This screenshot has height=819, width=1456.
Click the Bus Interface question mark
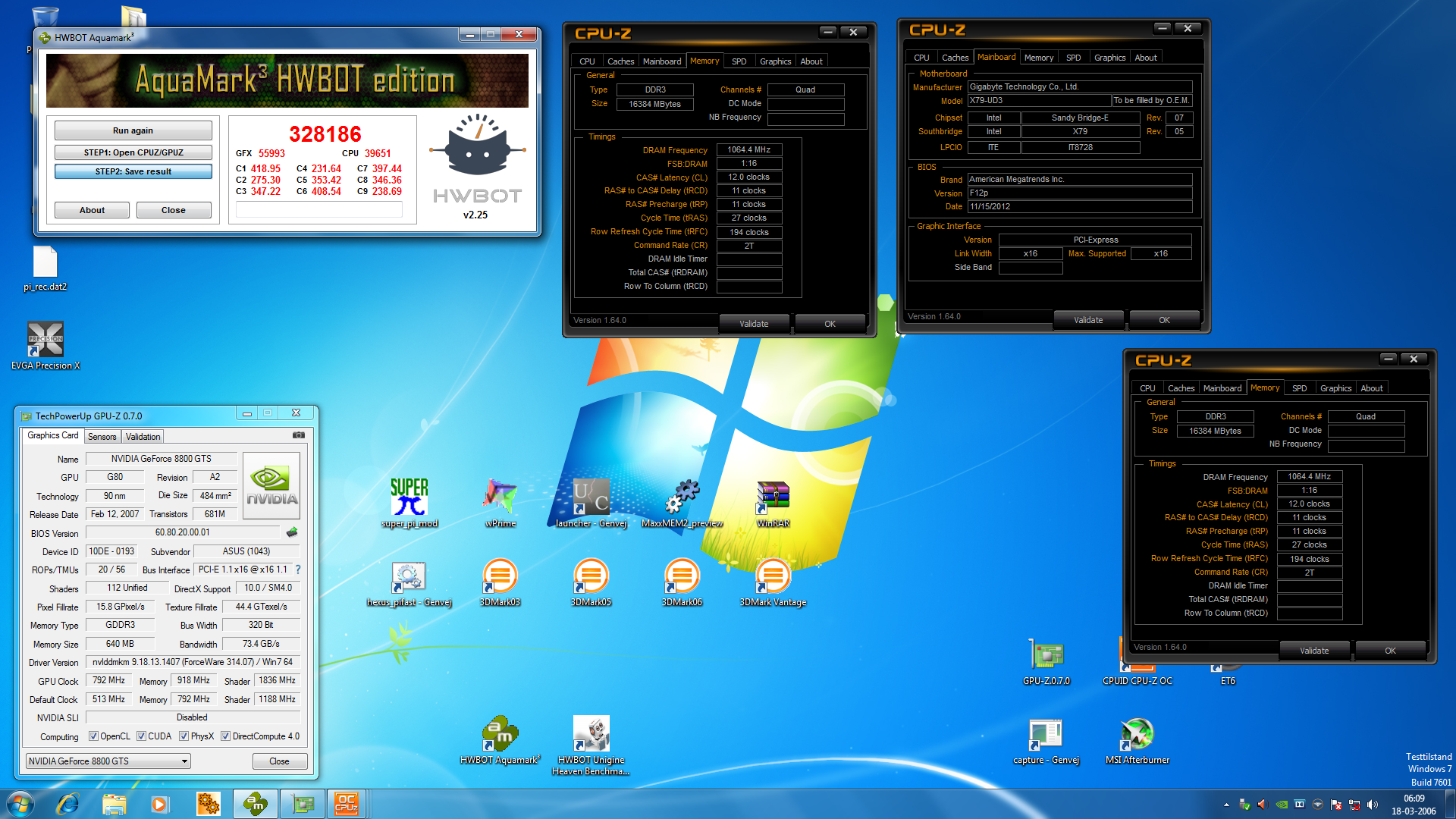pyautogui.click(x=297, y=570)
